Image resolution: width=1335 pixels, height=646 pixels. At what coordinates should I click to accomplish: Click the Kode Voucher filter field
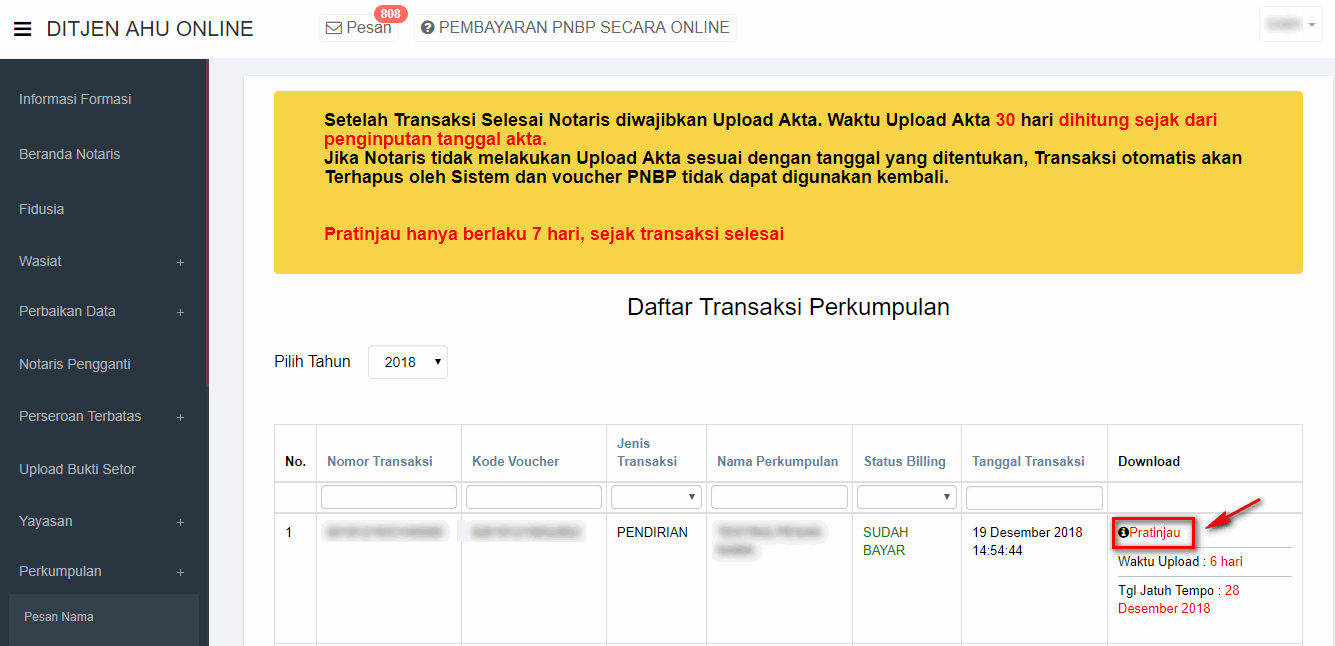click(533, 497)
